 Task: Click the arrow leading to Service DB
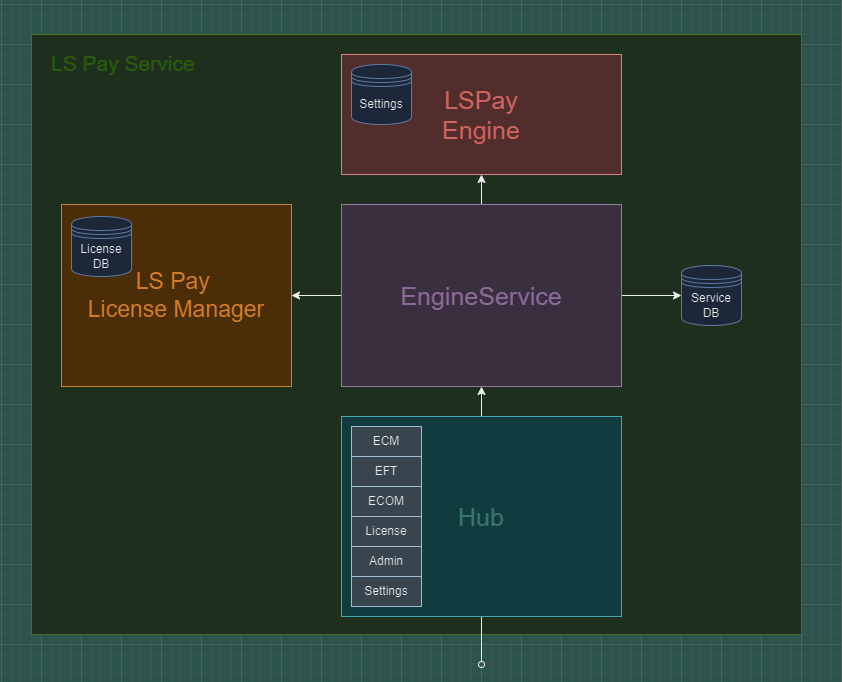click(x=650, y=295)
